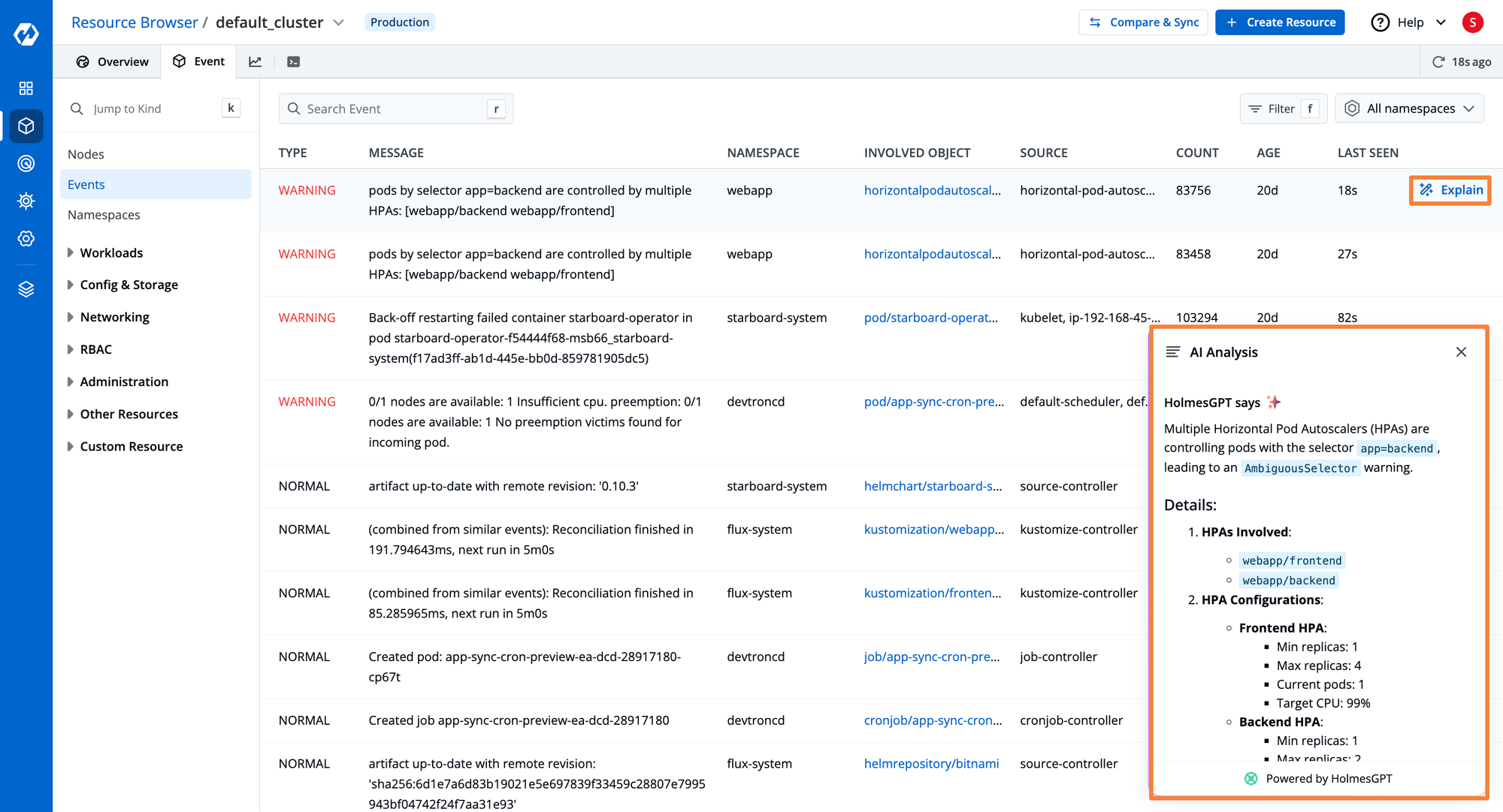Click Create Resource button
The width and height of the screenshot is (1503, 812).
pos(1283,22)
